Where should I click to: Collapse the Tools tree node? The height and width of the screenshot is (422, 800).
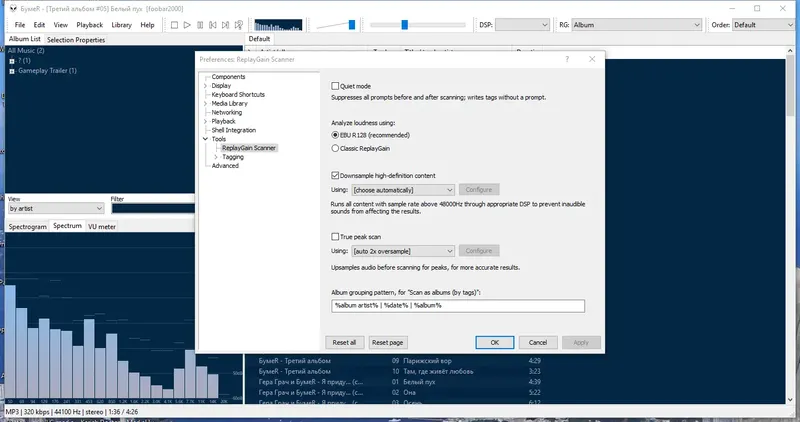tap(206, 139)
